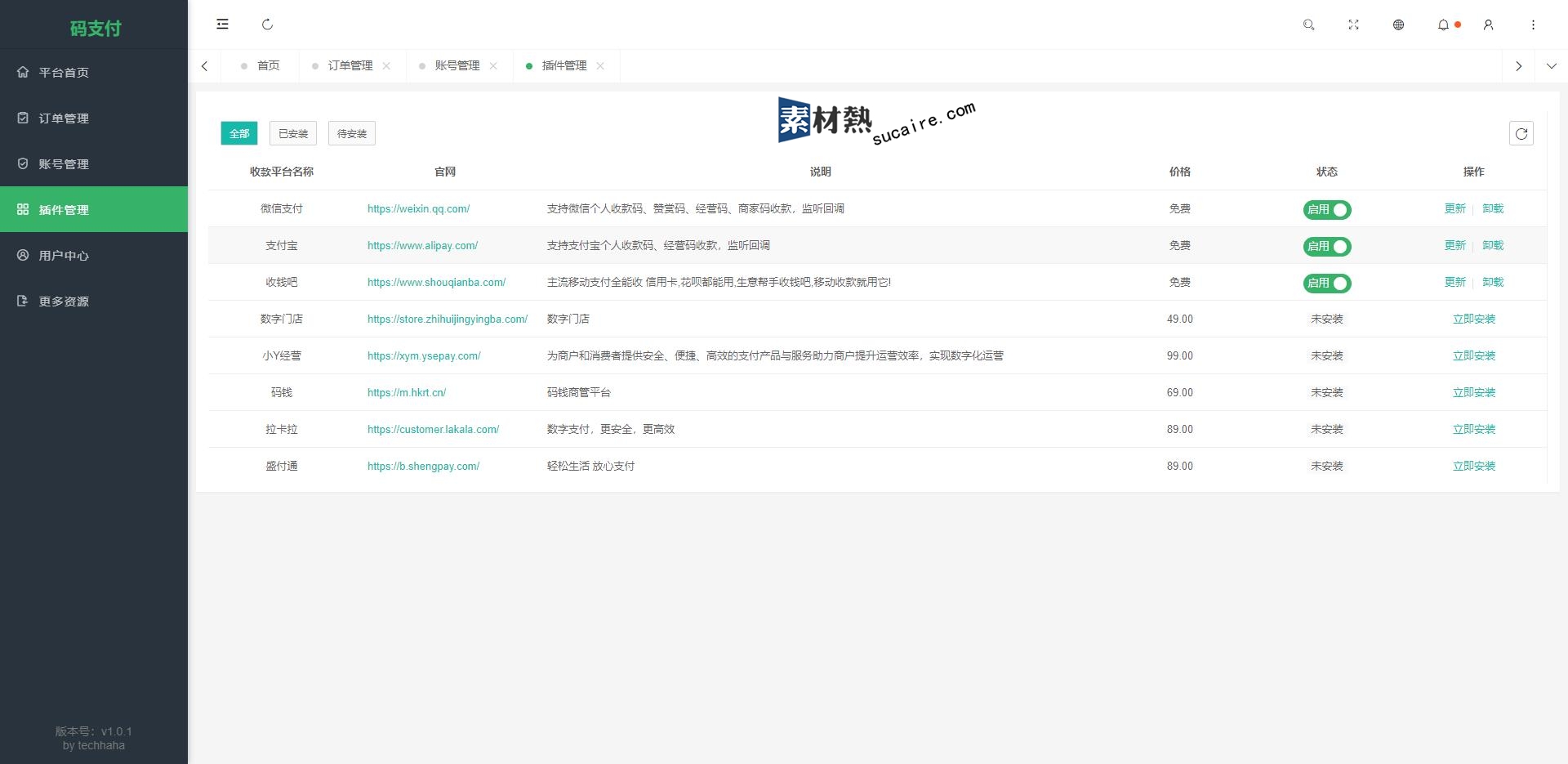Switch to the 首页 tab
This screenshot has width=1568, height=764.
pyautogui.click(x=261, y=65)
